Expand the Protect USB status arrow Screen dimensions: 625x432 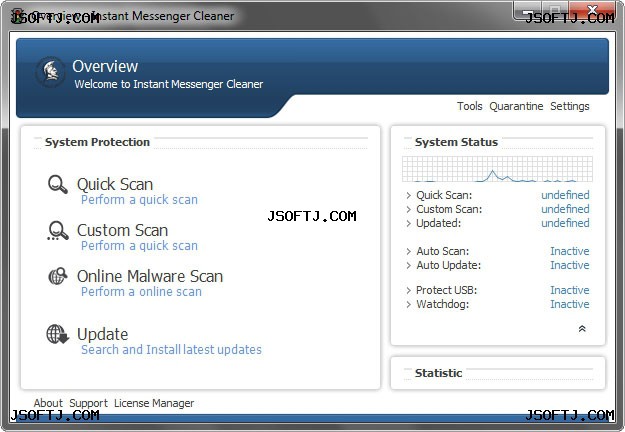pos(409,290)
